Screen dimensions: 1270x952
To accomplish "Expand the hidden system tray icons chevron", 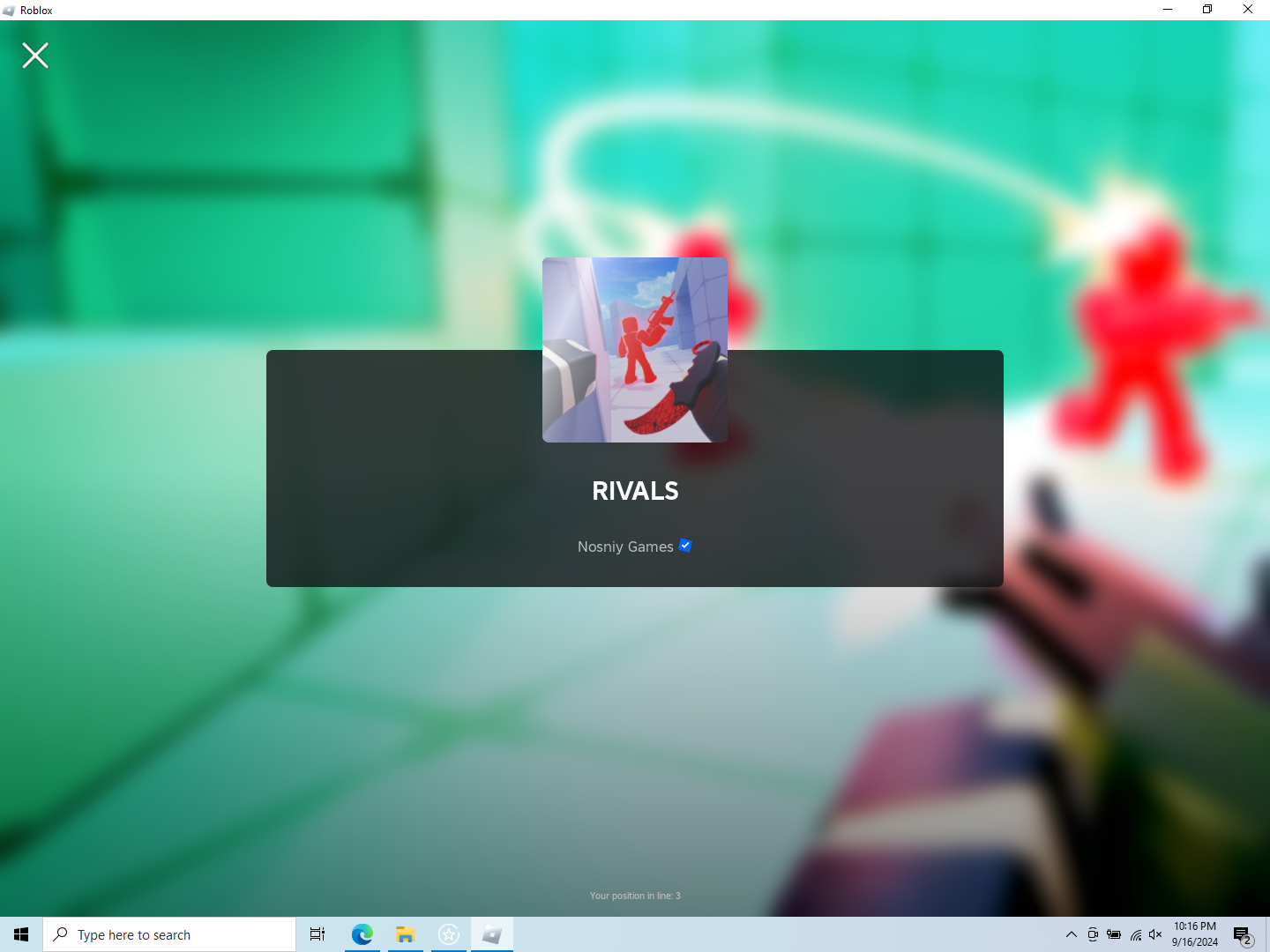I will (x=1072, y=934).
